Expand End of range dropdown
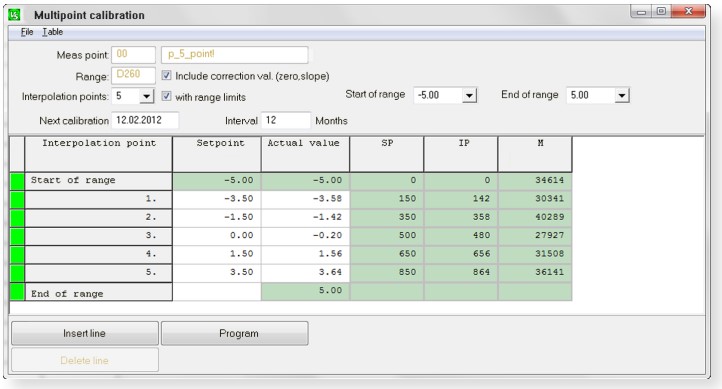The height and width of the screenshot is (389, 722). (622, 95)
